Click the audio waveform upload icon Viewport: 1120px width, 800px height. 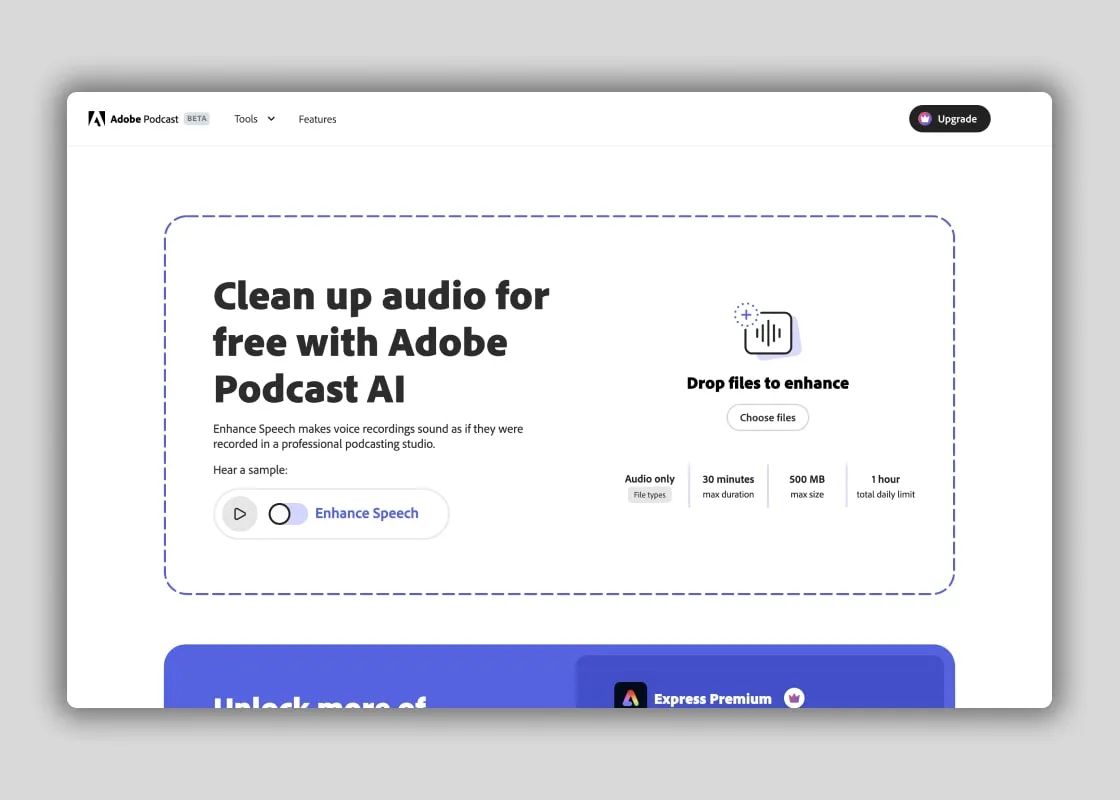coord(767,331)
